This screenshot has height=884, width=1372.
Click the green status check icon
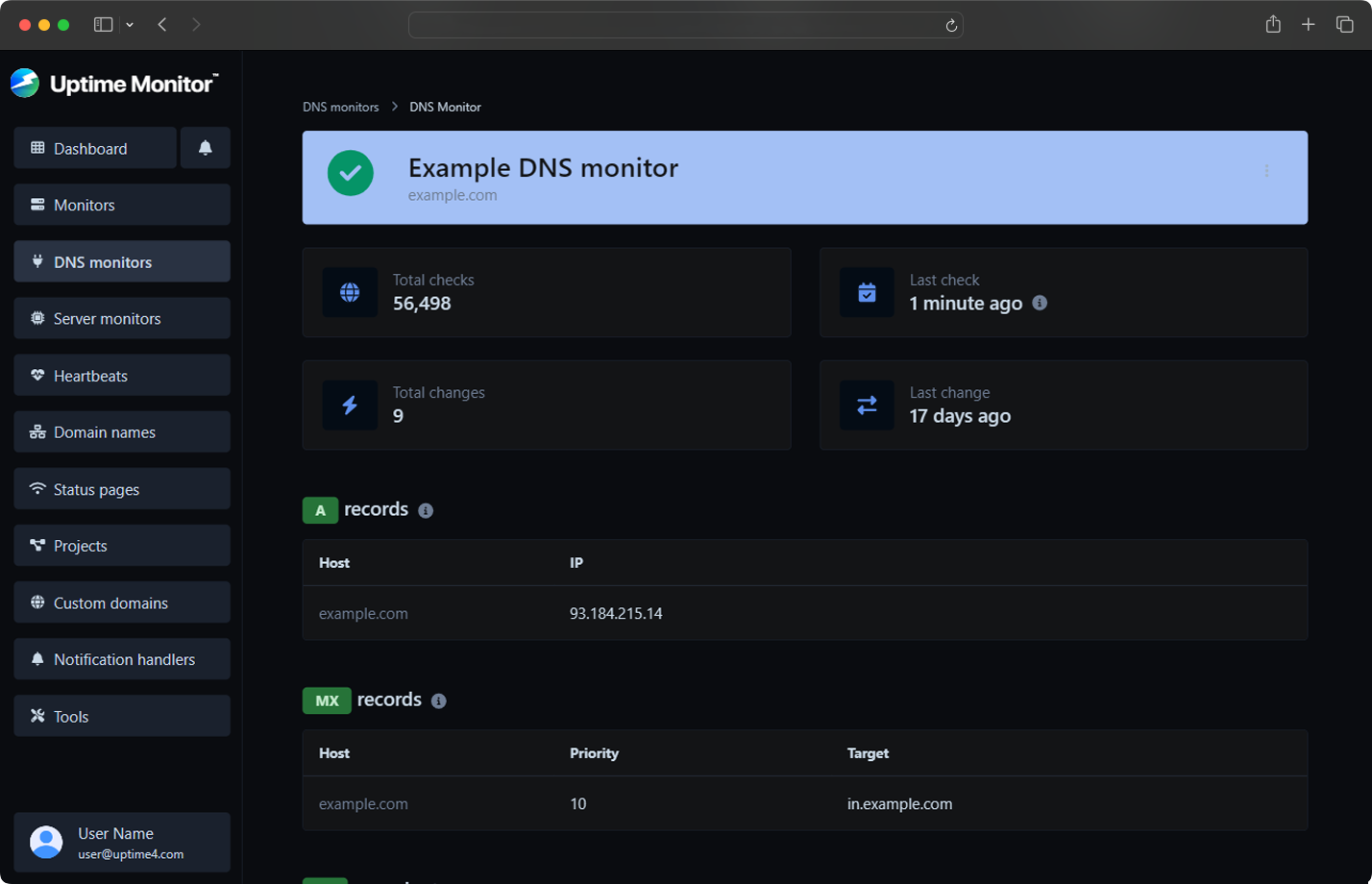pyautogui.click(x=350, y=173)
